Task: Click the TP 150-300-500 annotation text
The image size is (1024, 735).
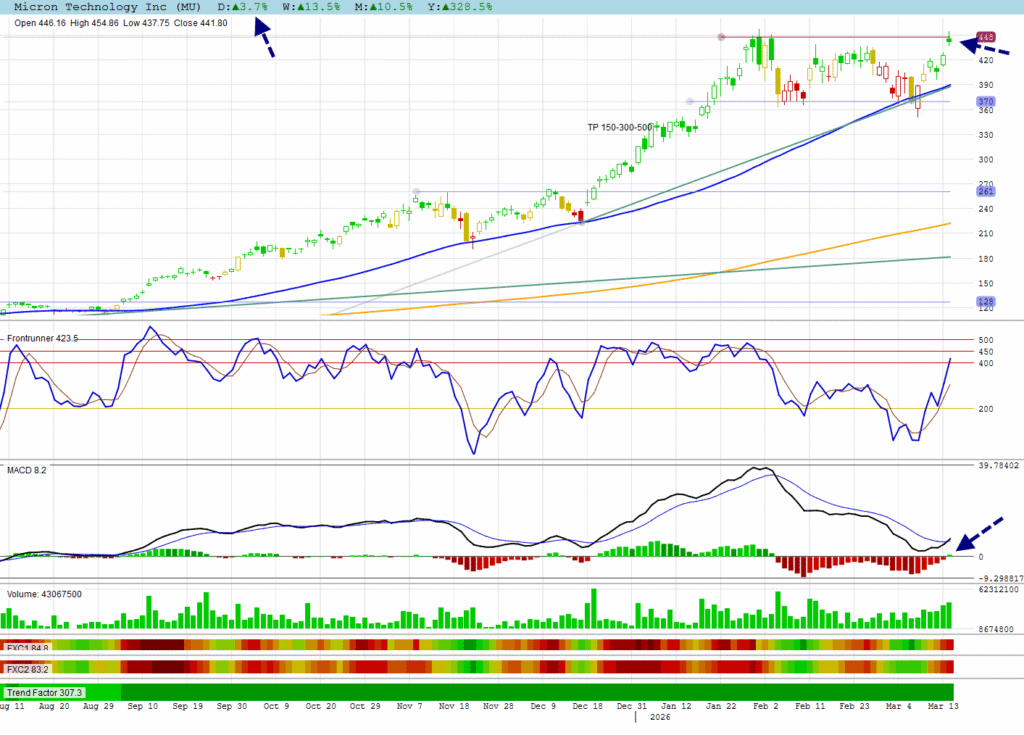Action: tap(621, 128)
